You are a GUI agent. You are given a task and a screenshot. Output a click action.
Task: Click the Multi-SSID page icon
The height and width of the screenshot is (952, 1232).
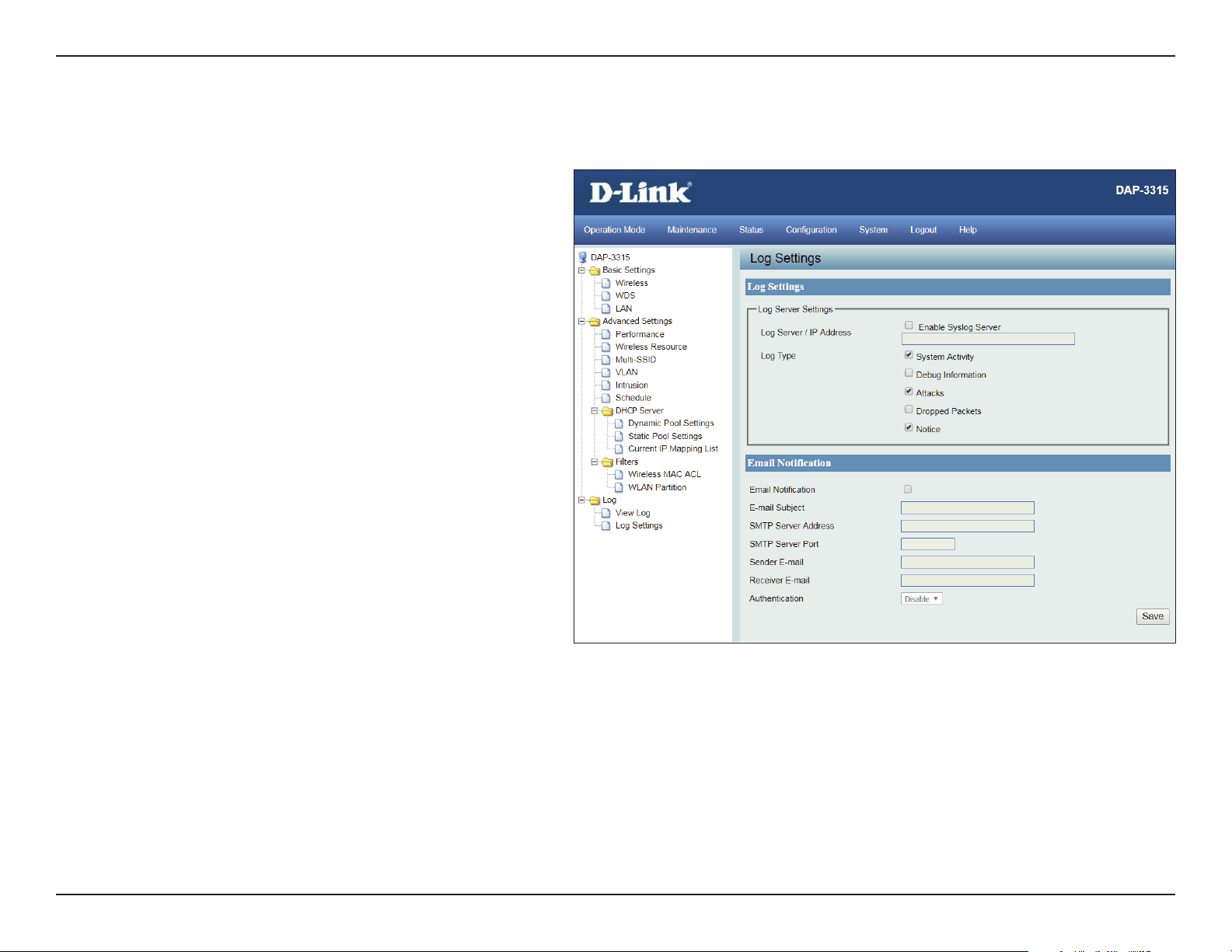point(606,360)
